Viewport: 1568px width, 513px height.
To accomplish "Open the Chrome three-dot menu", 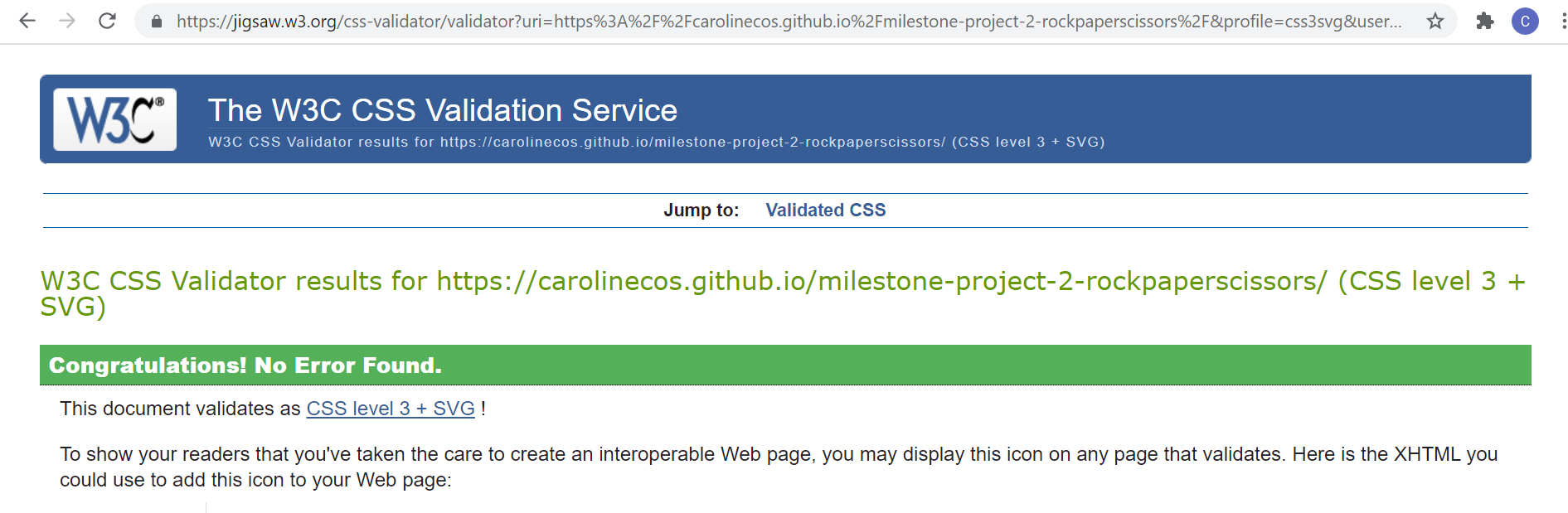I will (x=1556, y=22).
